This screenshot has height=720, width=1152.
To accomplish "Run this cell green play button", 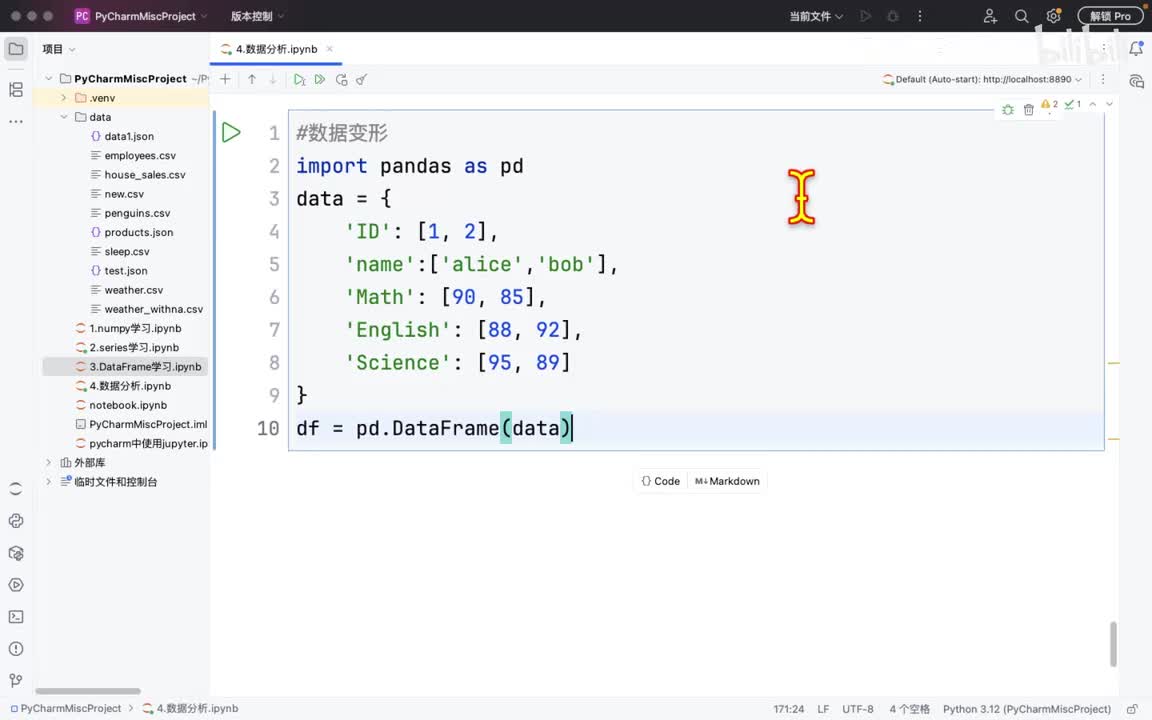I will pos(231,132).
